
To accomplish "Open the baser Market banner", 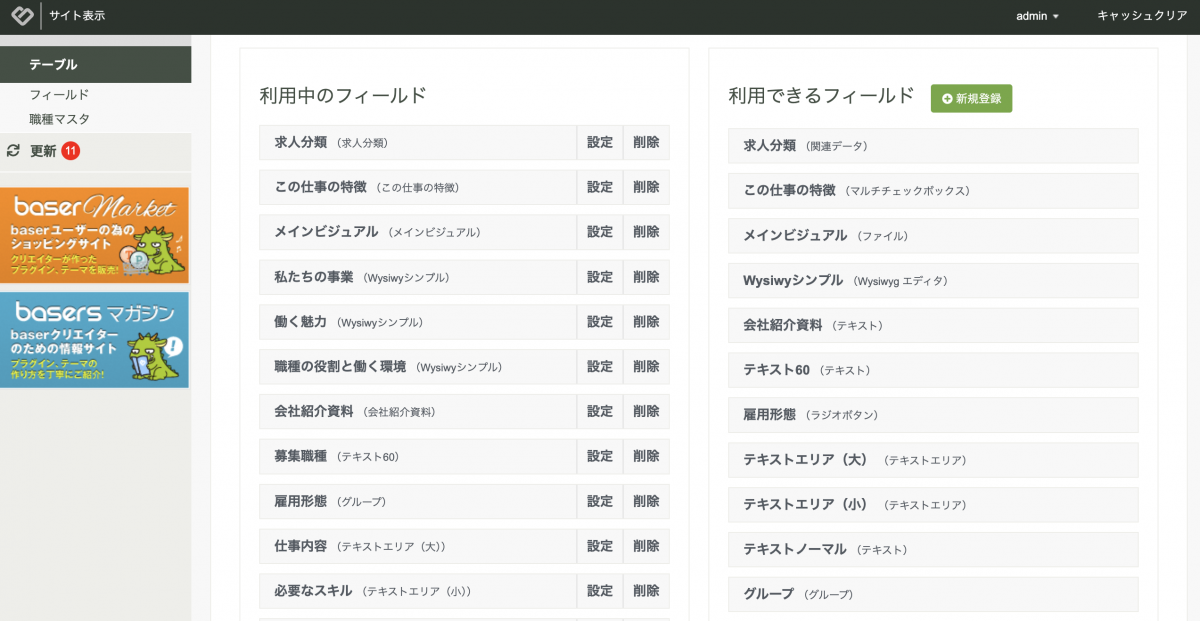I will click(x=95, y=235).
